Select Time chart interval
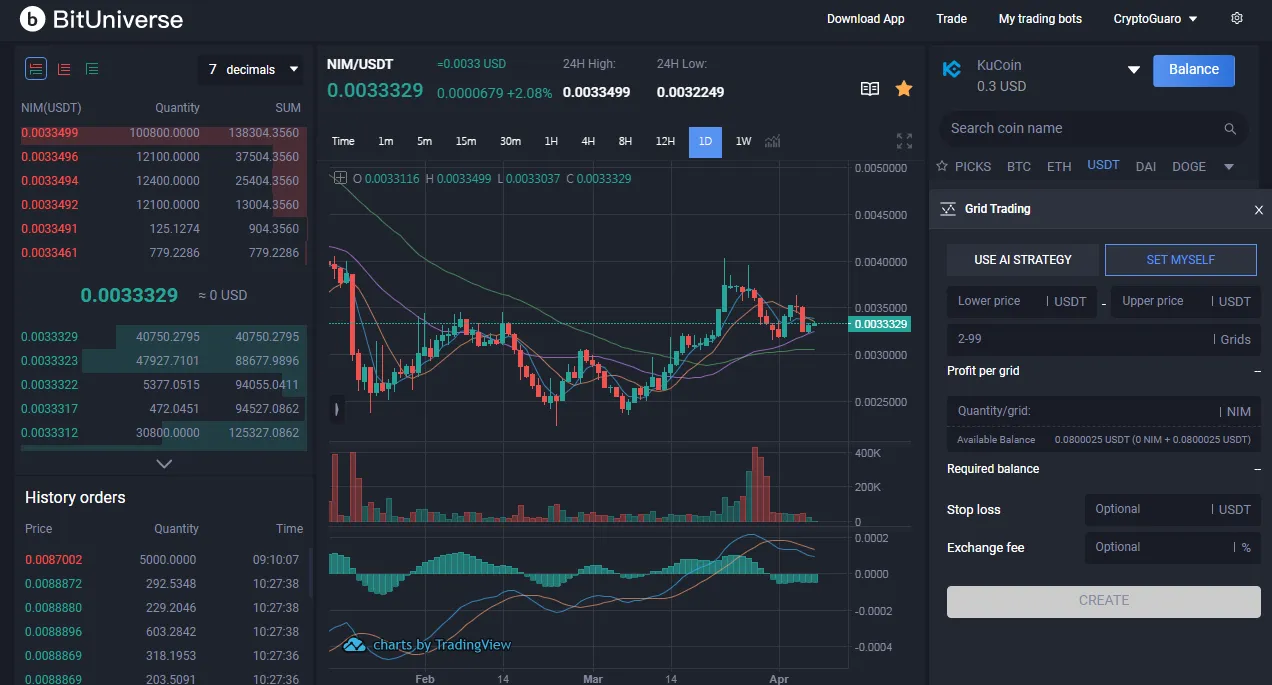The width and height of the screenshot is (1272, 685). coord(343,141)
